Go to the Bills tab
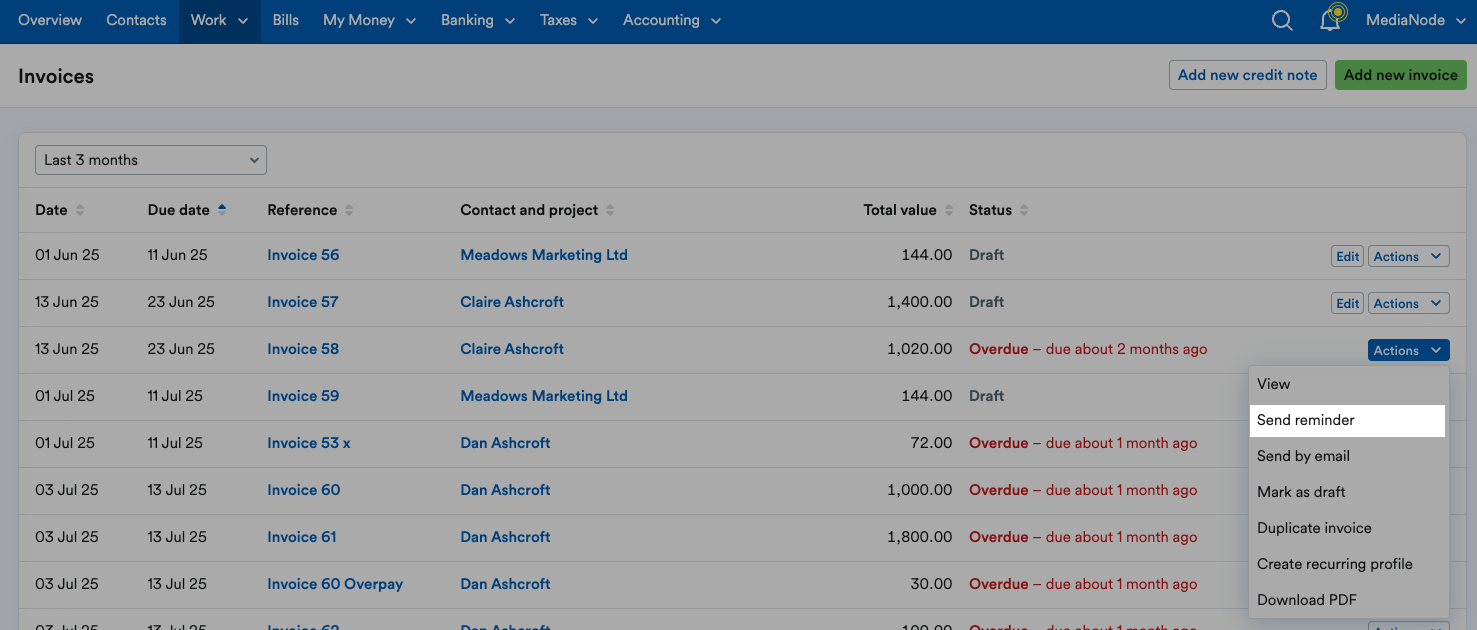1477x630 pixels. coord(286,20)
